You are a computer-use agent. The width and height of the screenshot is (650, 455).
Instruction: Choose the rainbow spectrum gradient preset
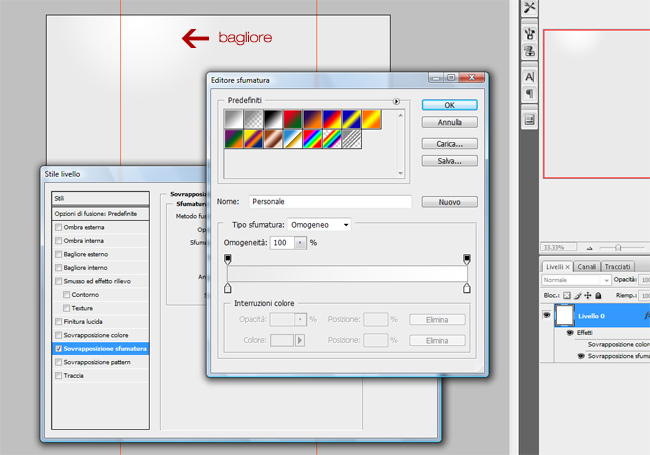click(313, 139)
